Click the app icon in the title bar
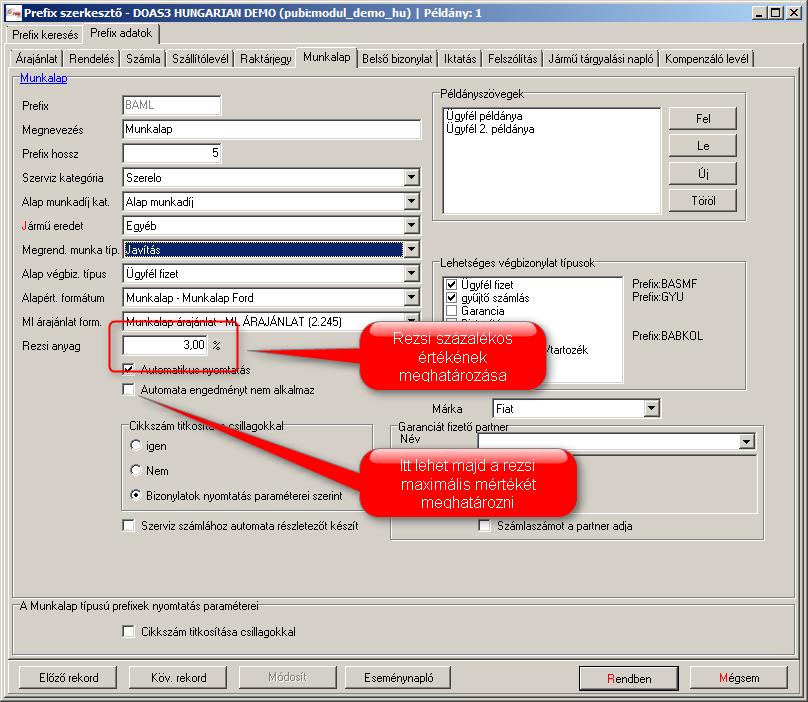This screenshot has width=808, height=702. pyautogui.click(x=13, y=12)
